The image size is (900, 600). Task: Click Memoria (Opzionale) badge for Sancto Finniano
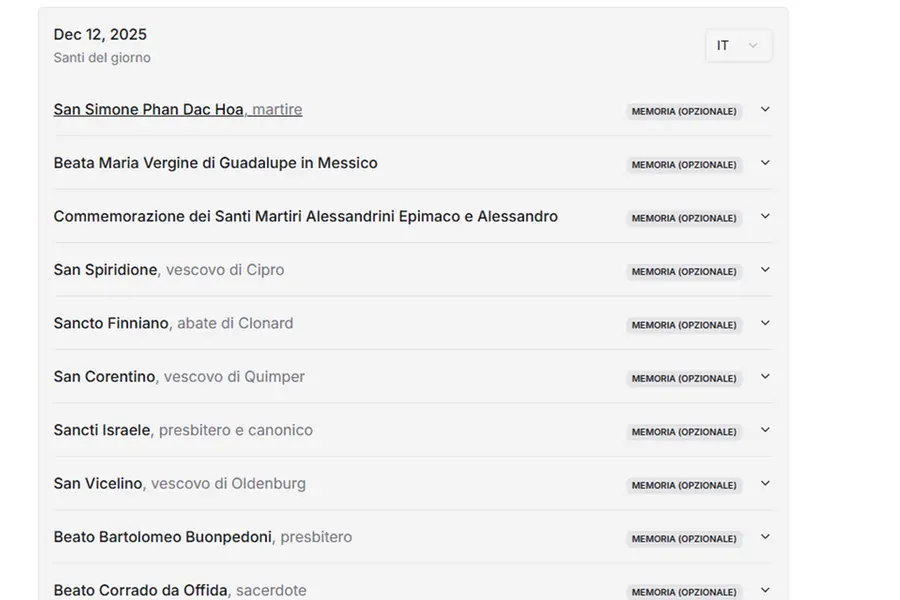(x=684, y=325)
